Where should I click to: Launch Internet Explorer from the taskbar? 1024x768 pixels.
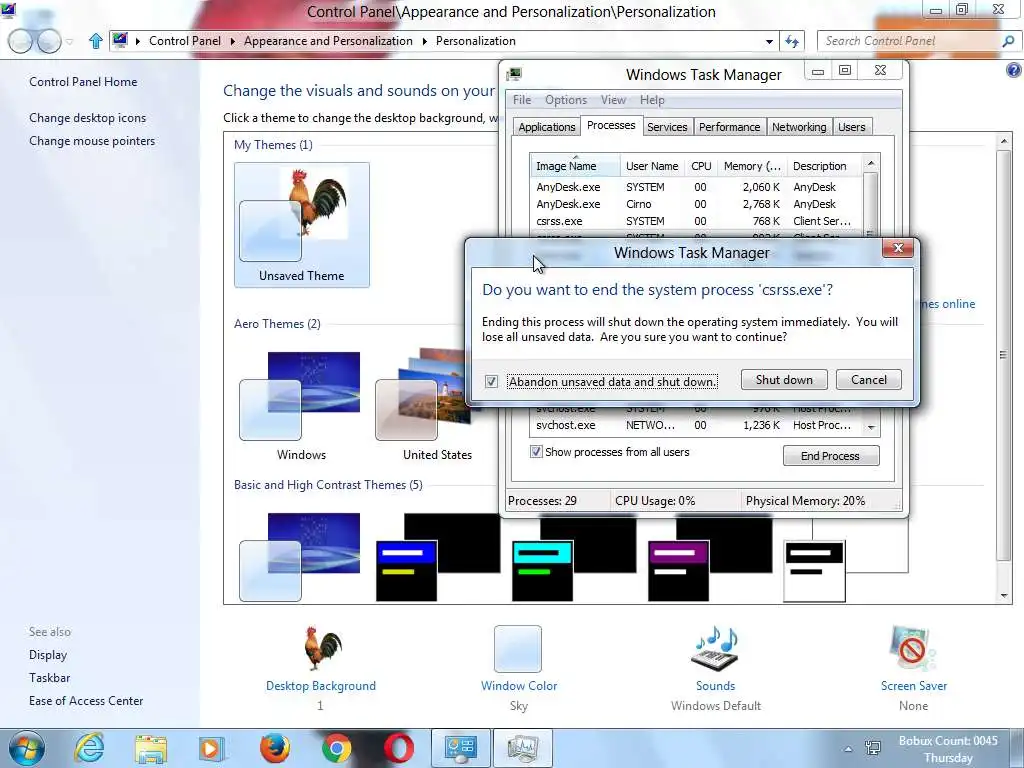click(x=89, y=748)
